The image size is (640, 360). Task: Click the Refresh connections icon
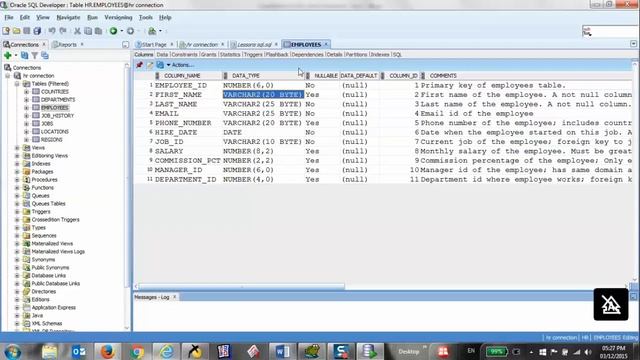[x=24, y=56]
